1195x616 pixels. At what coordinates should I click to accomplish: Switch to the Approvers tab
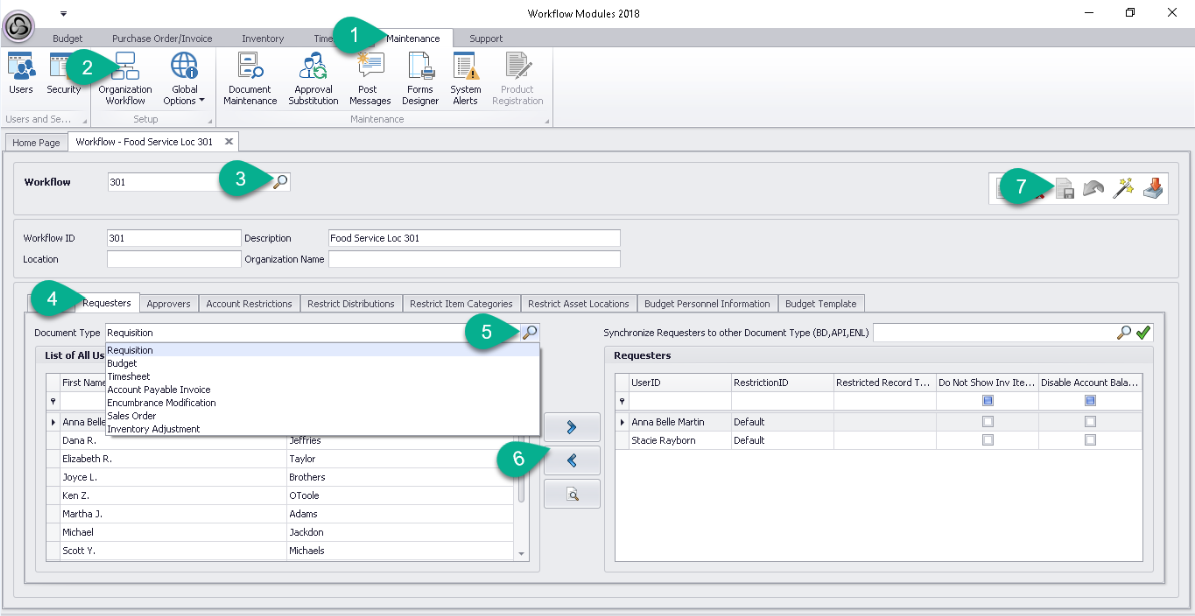tap(168, 303)
